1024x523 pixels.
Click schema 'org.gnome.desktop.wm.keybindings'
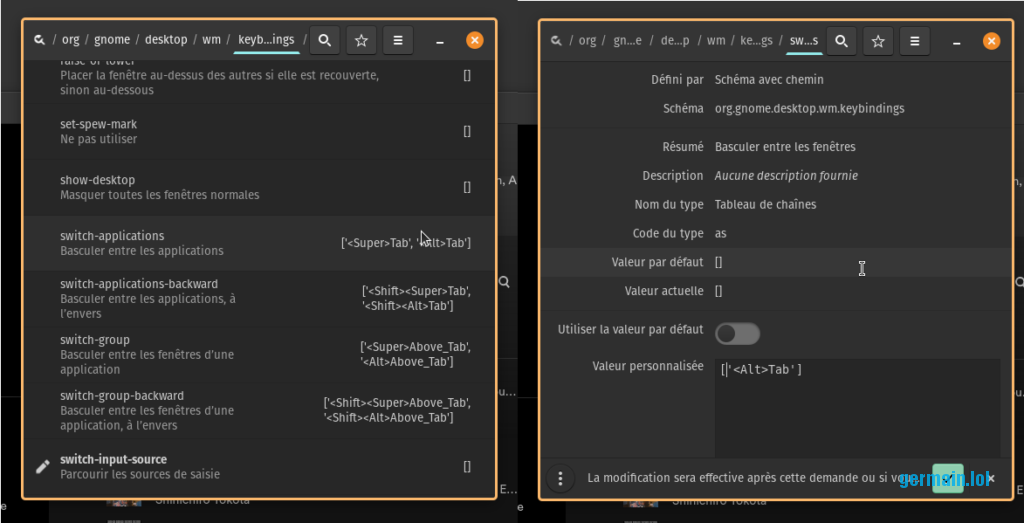click(810, 108)
